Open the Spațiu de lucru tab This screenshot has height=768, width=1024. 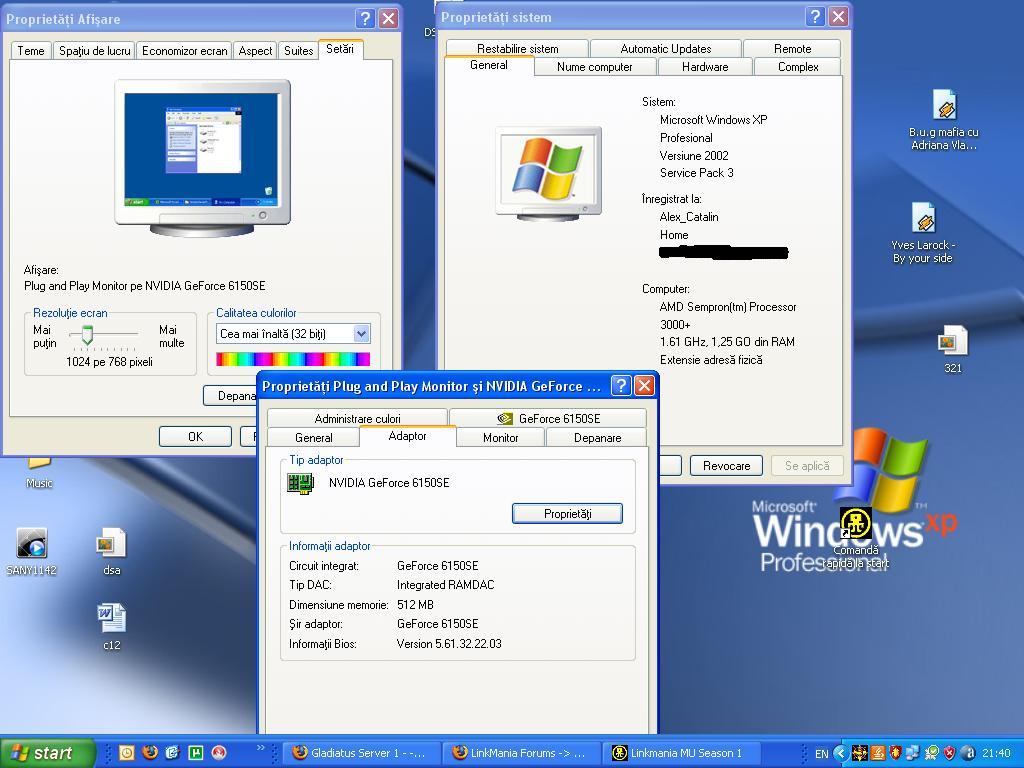(x=95, y=51)
